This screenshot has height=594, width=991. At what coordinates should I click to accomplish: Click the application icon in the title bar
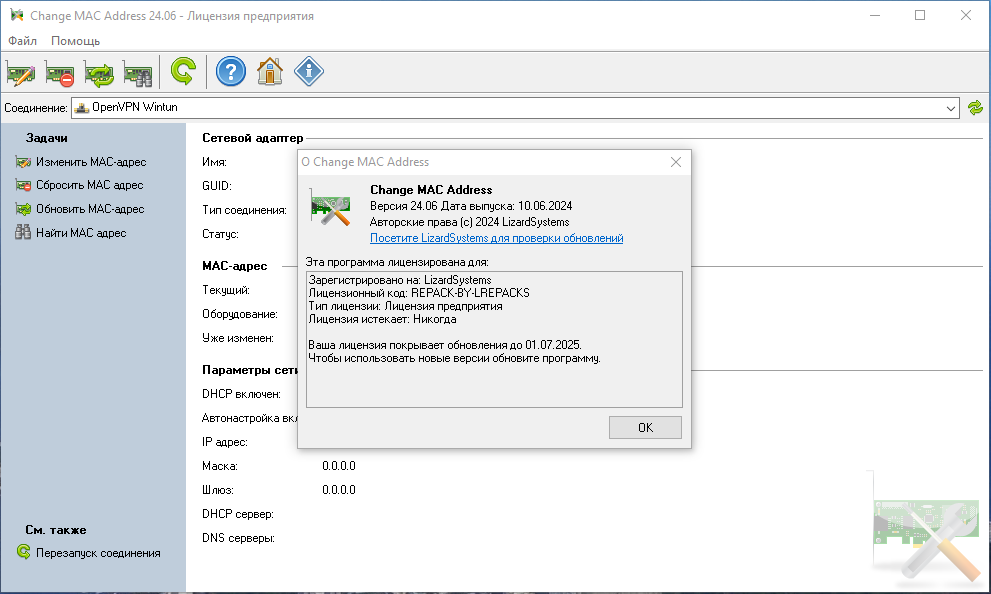(16, 15)
